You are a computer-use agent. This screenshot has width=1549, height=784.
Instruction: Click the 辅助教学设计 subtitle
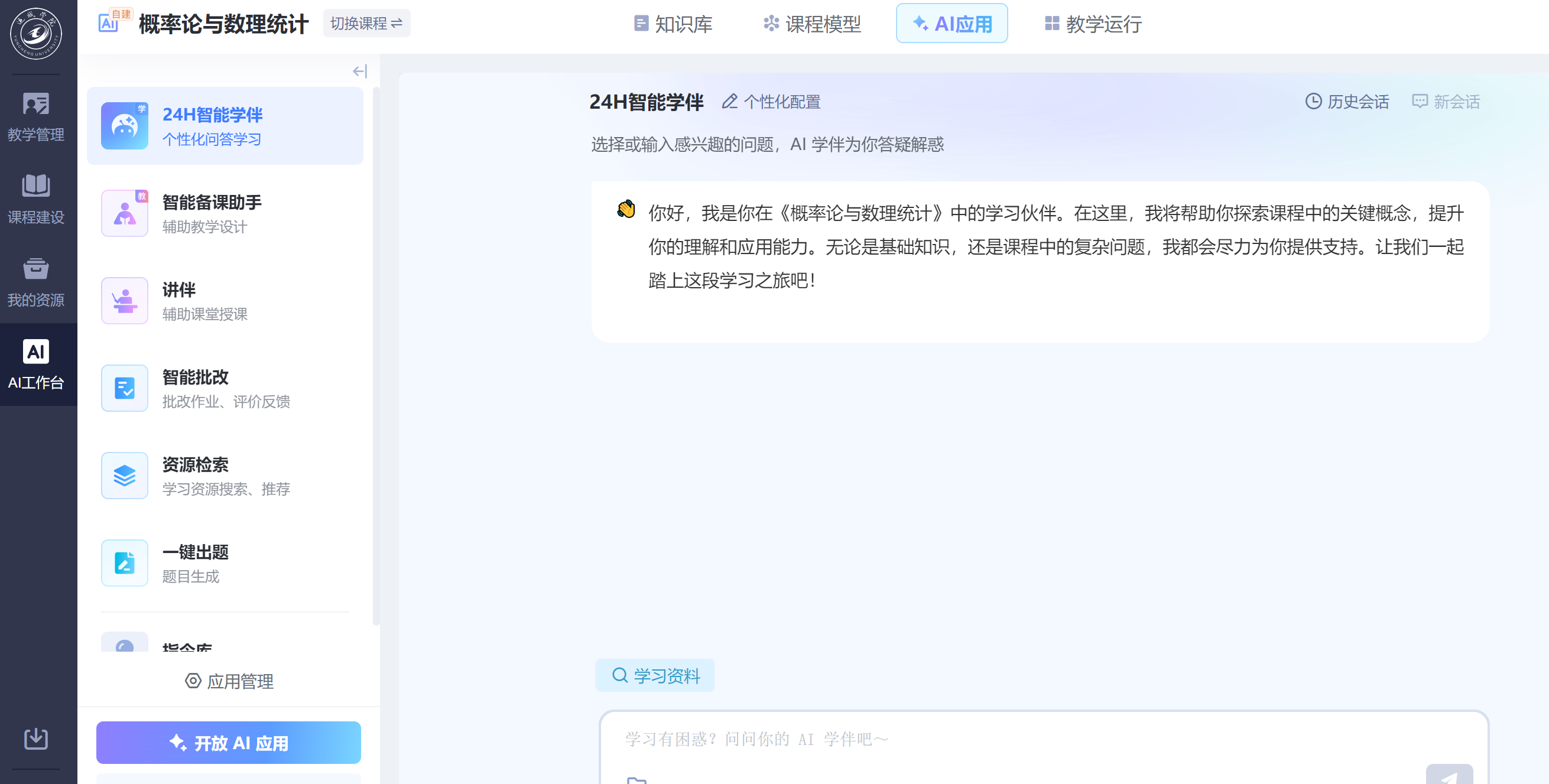[x=204, y=227]
